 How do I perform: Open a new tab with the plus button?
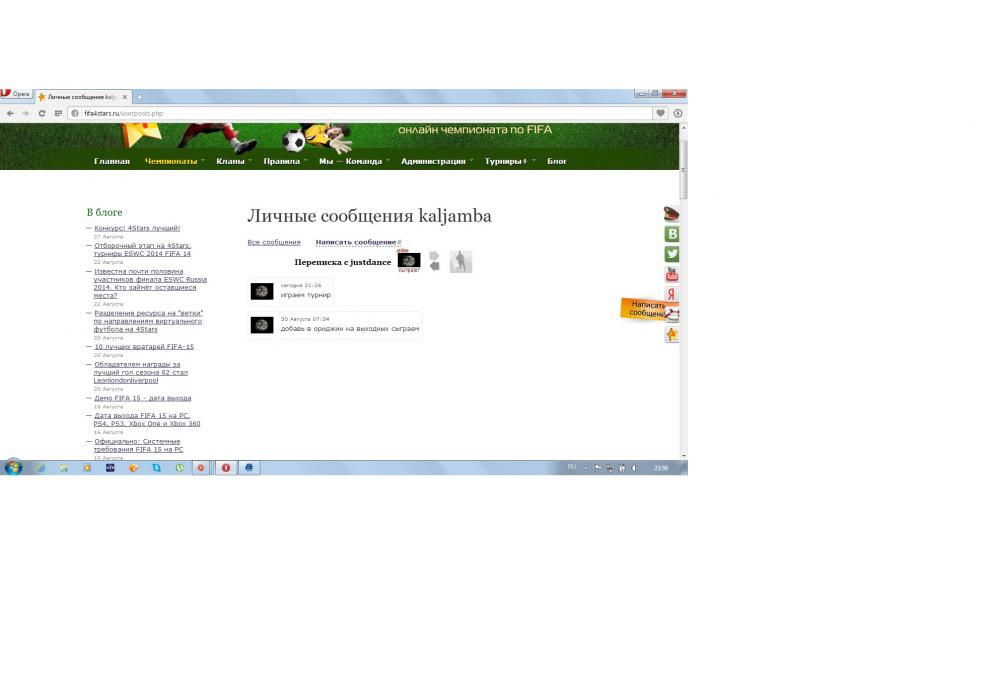coord(140,97)
